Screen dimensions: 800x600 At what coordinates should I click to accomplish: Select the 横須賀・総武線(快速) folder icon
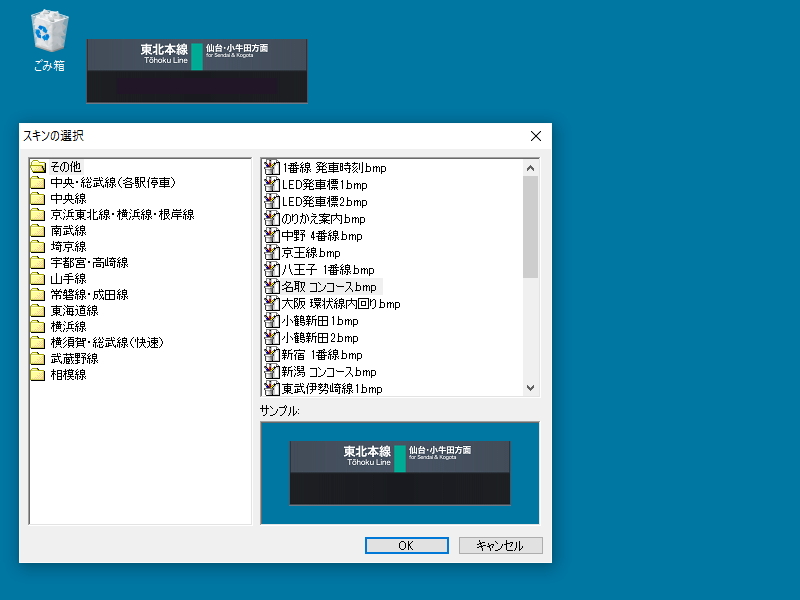pos(38,342)
